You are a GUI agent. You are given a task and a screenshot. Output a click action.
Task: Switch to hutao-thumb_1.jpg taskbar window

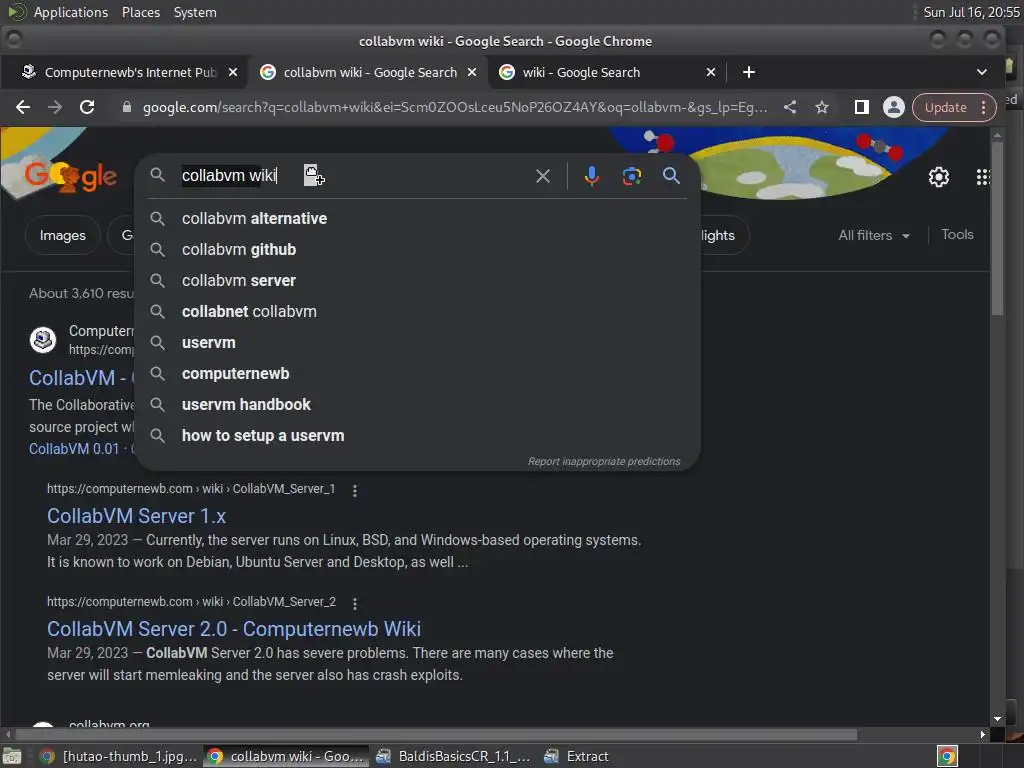(x=118, y=756)
